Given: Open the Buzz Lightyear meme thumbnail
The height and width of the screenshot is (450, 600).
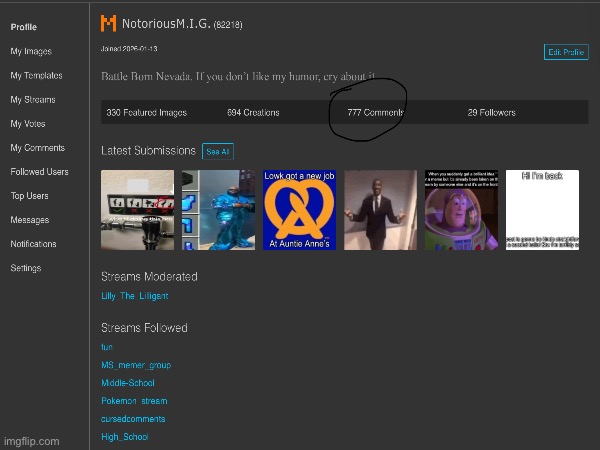Looking at the screenshot, I should 461,210.
